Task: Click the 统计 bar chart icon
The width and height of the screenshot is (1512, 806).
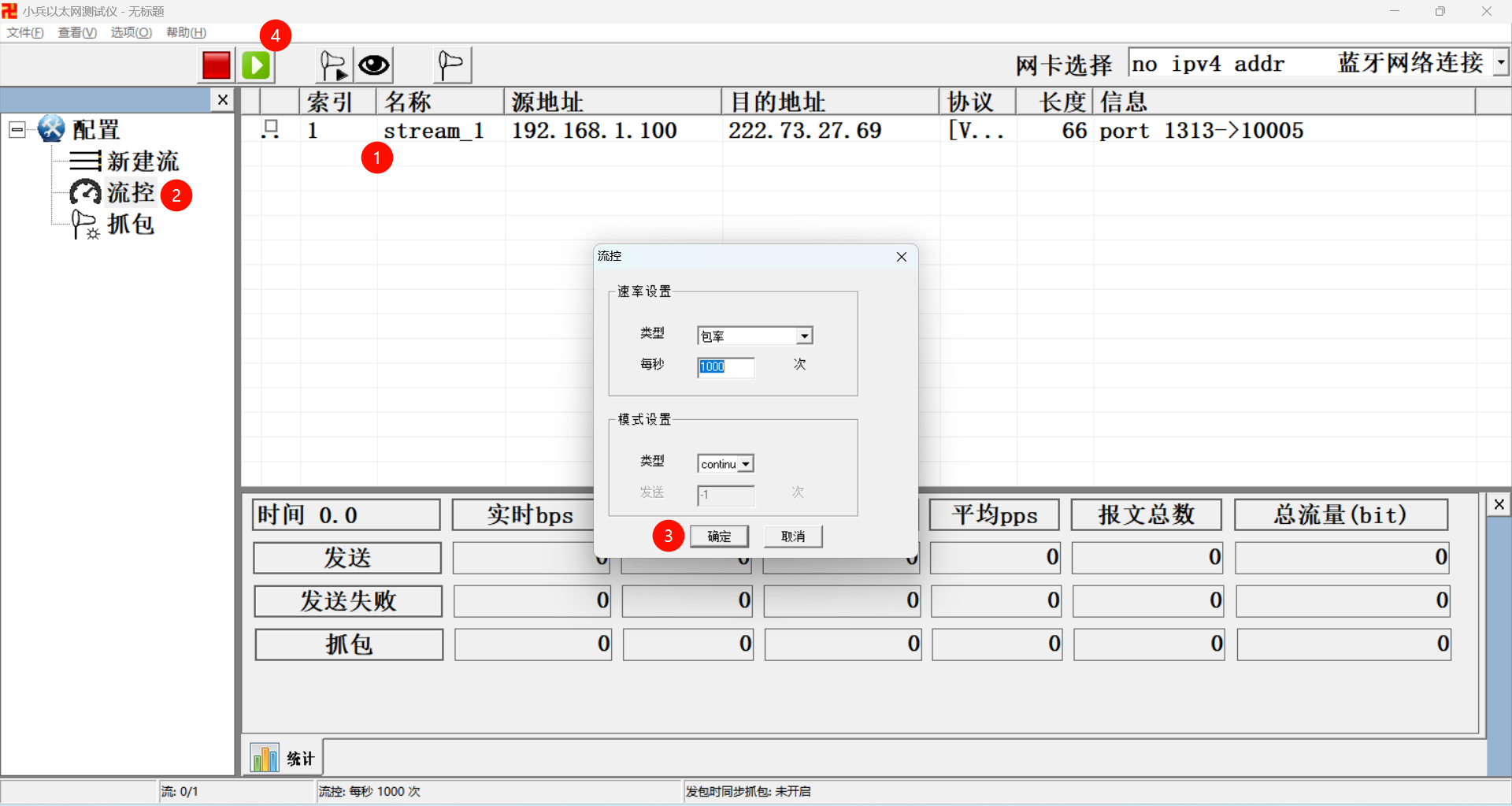Action: pos(265,758)
